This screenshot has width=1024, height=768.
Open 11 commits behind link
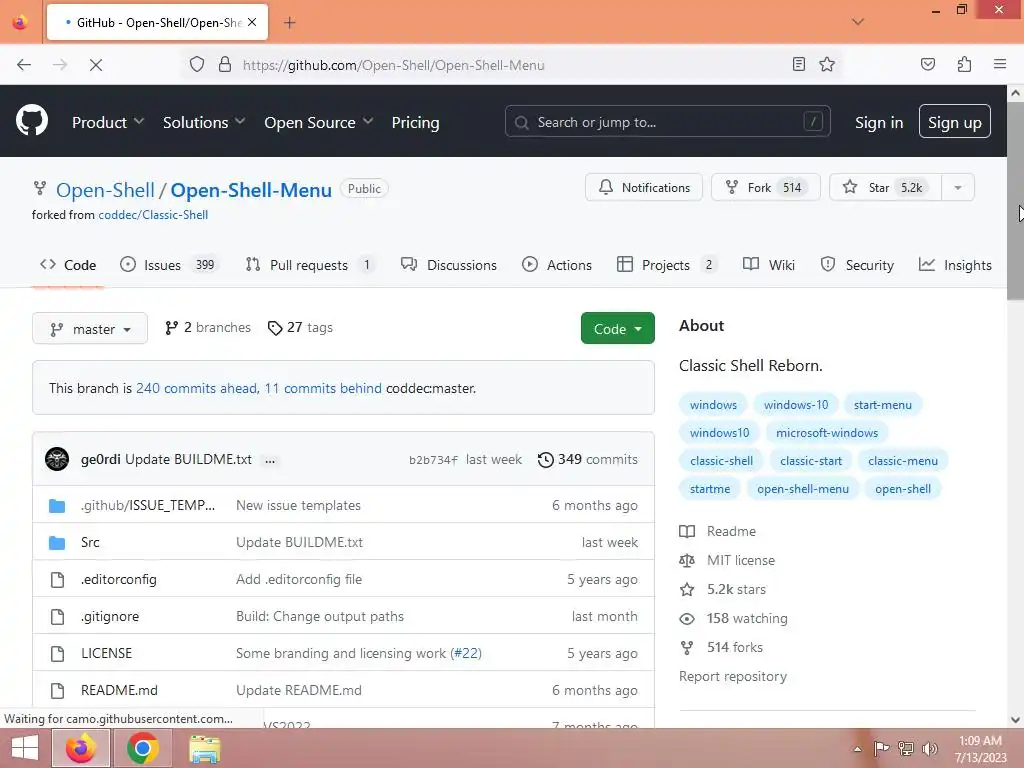pos(323,388)
